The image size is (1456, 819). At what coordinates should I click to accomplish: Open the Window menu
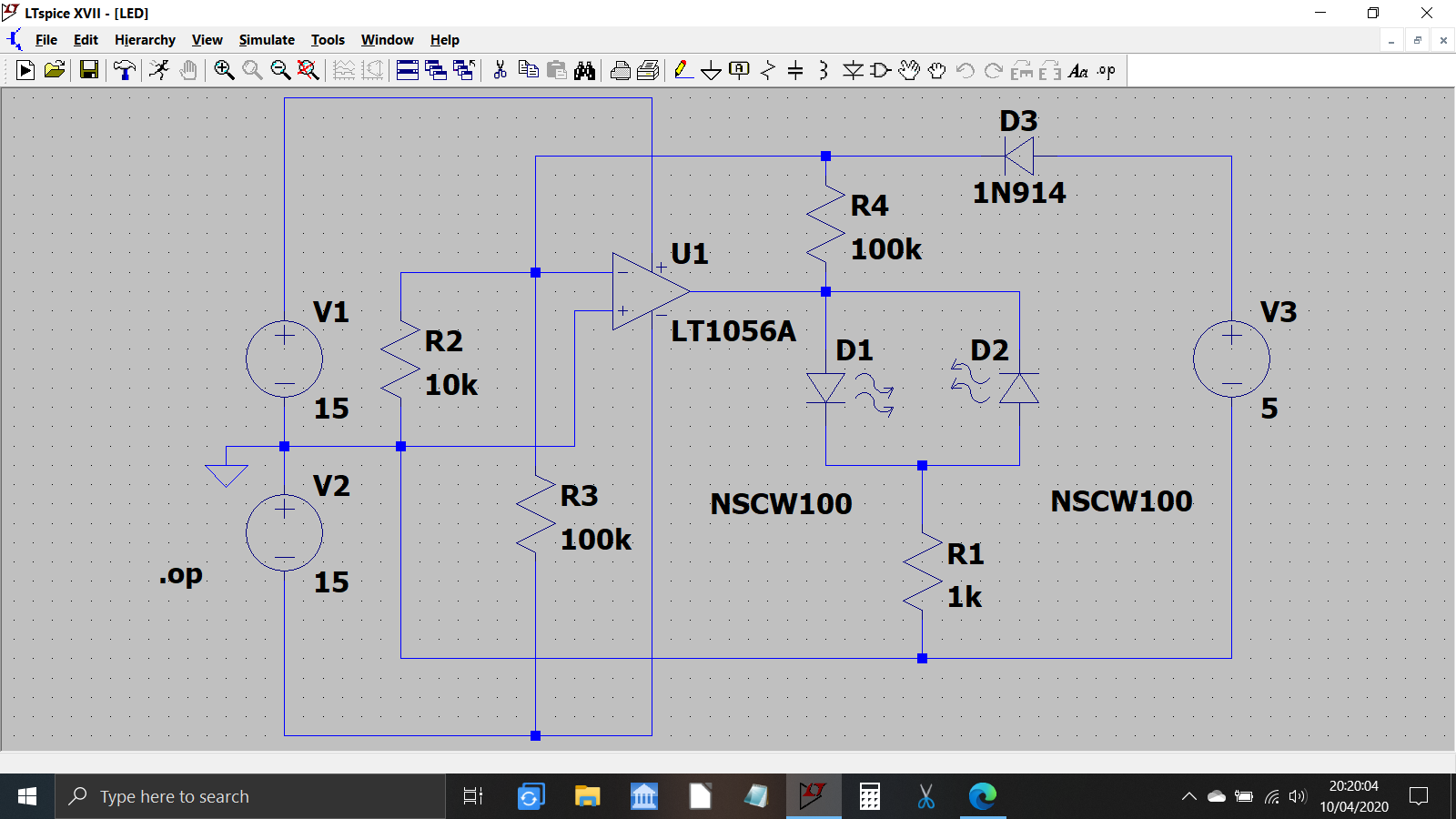tap(387, 40)
